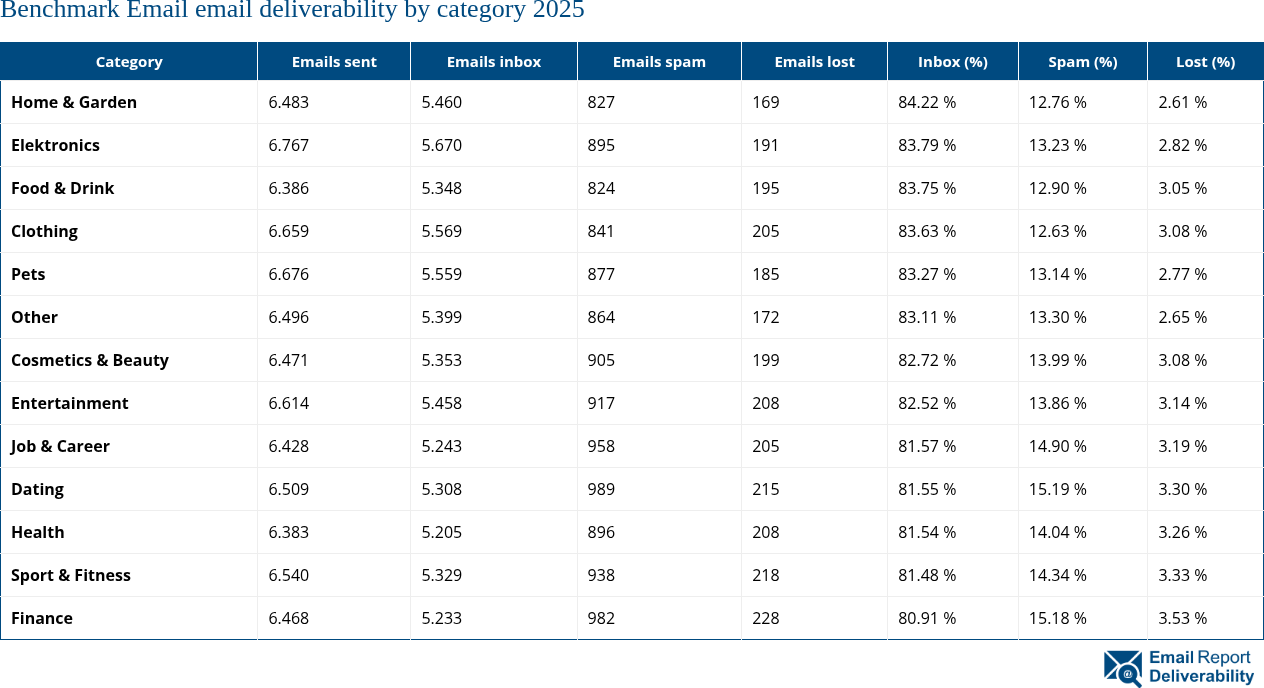Viewport: 1264px width, 688px height.
Task: Click the Job & Career category cell
Action: click(60, 446)
